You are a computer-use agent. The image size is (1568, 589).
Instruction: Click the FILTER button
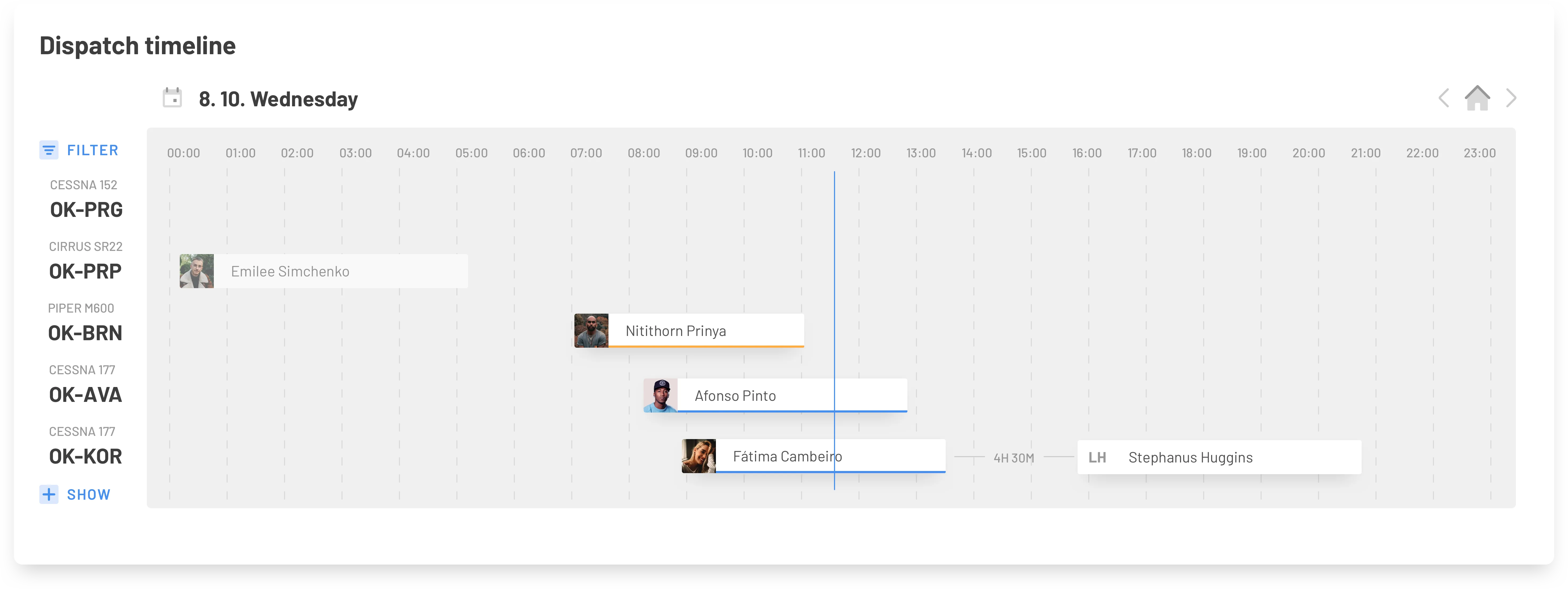pyautogui.click(x=93, y=150)
